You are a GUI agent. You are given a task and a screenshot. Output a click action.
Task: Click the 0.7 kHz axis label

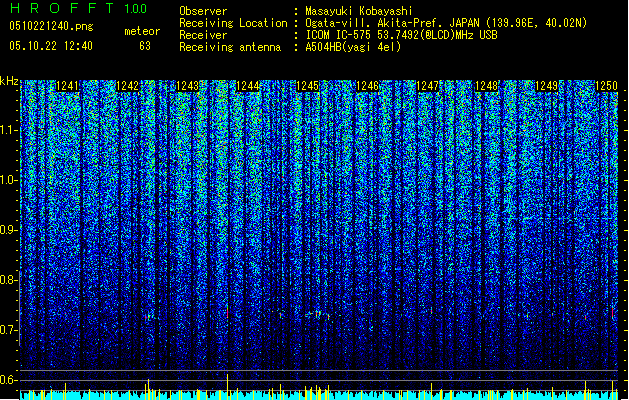tap(8, 330)
